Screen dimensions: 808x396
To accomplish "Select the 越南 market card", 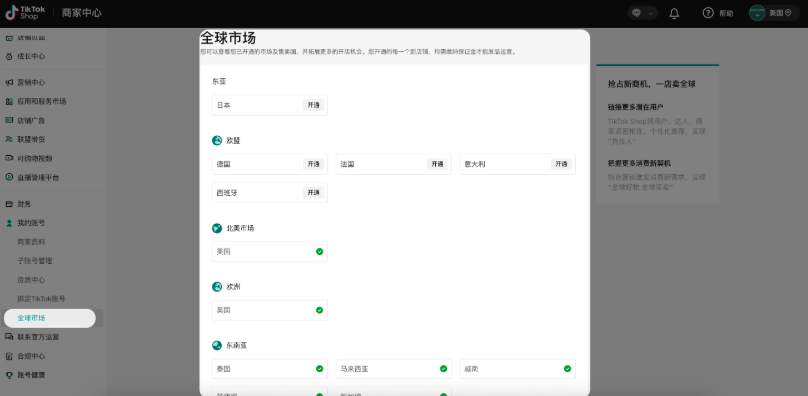I will [x=517, y=369].
